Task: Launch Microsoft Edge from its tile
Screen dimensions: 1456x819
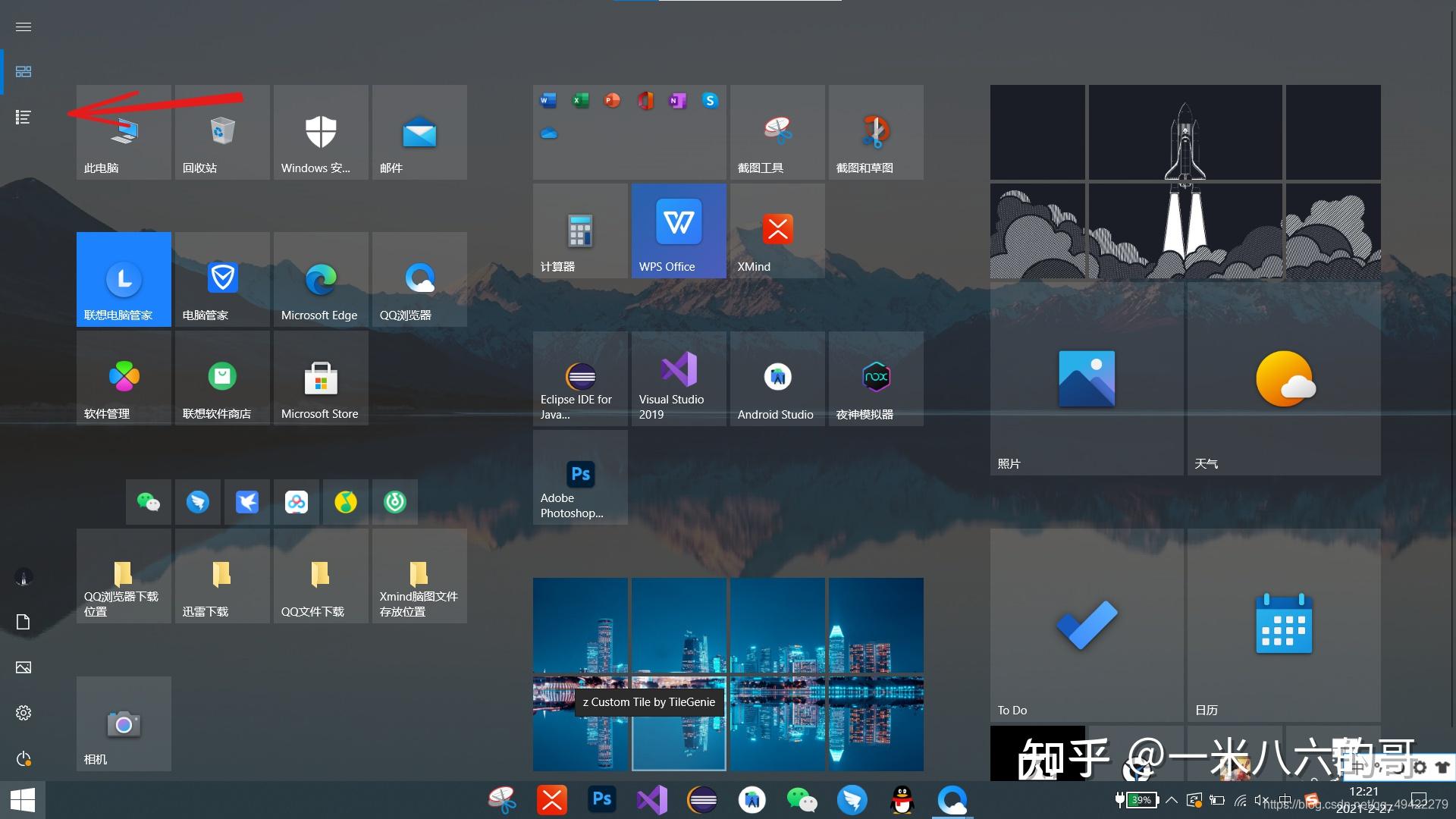Action: 320,279
